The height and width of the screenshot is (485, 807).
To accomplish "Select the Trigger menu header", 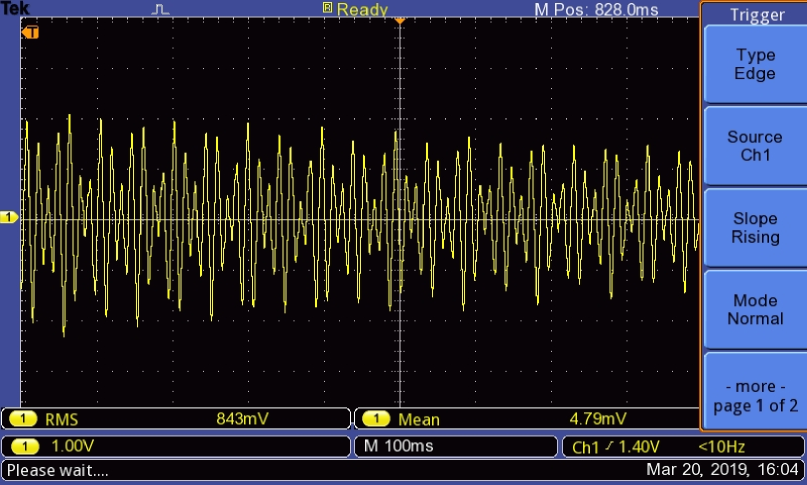I will pos(756,14).
